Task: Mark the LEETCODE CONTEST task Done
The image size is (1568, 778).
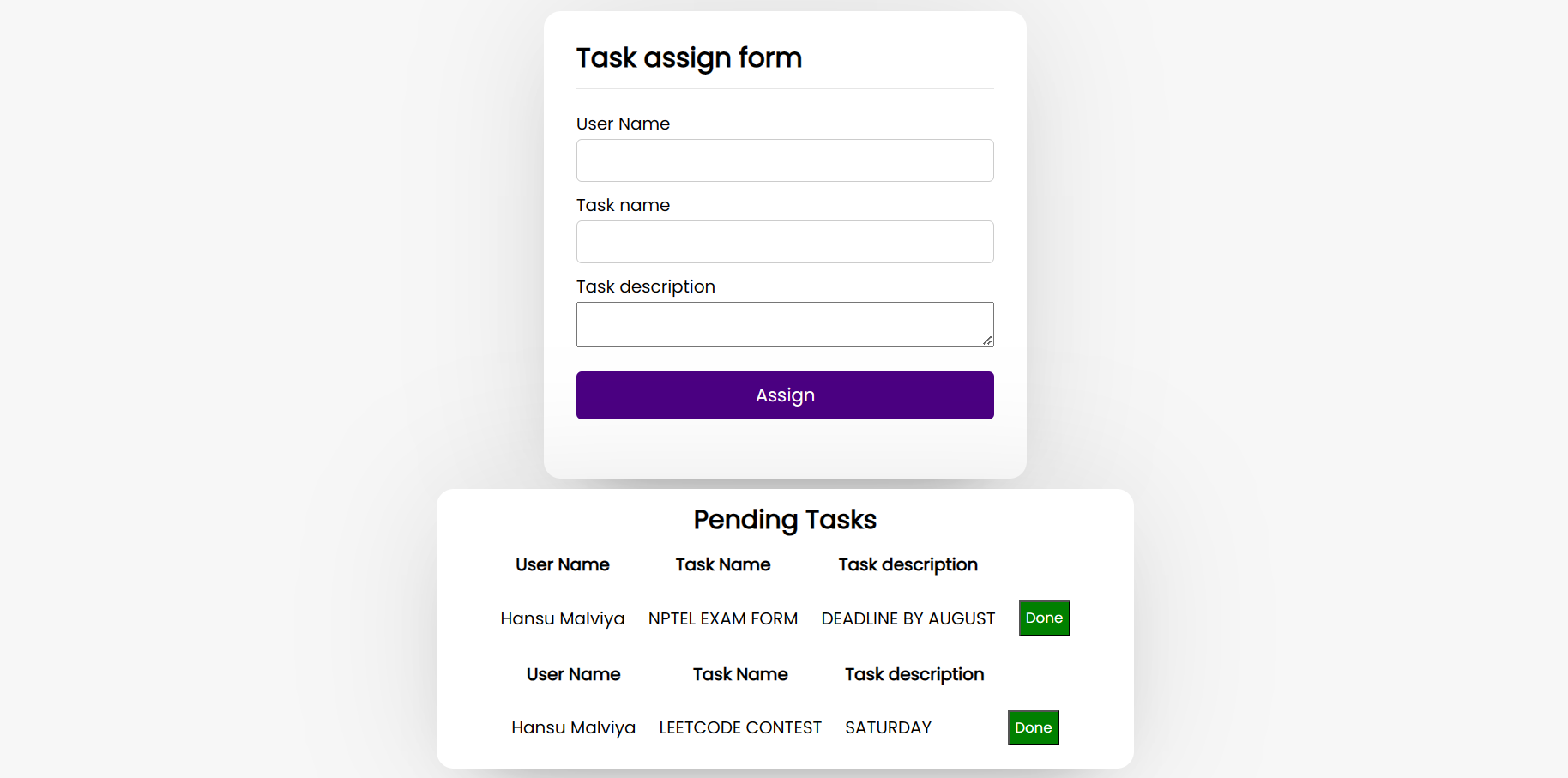Action: coord(1033,727)
